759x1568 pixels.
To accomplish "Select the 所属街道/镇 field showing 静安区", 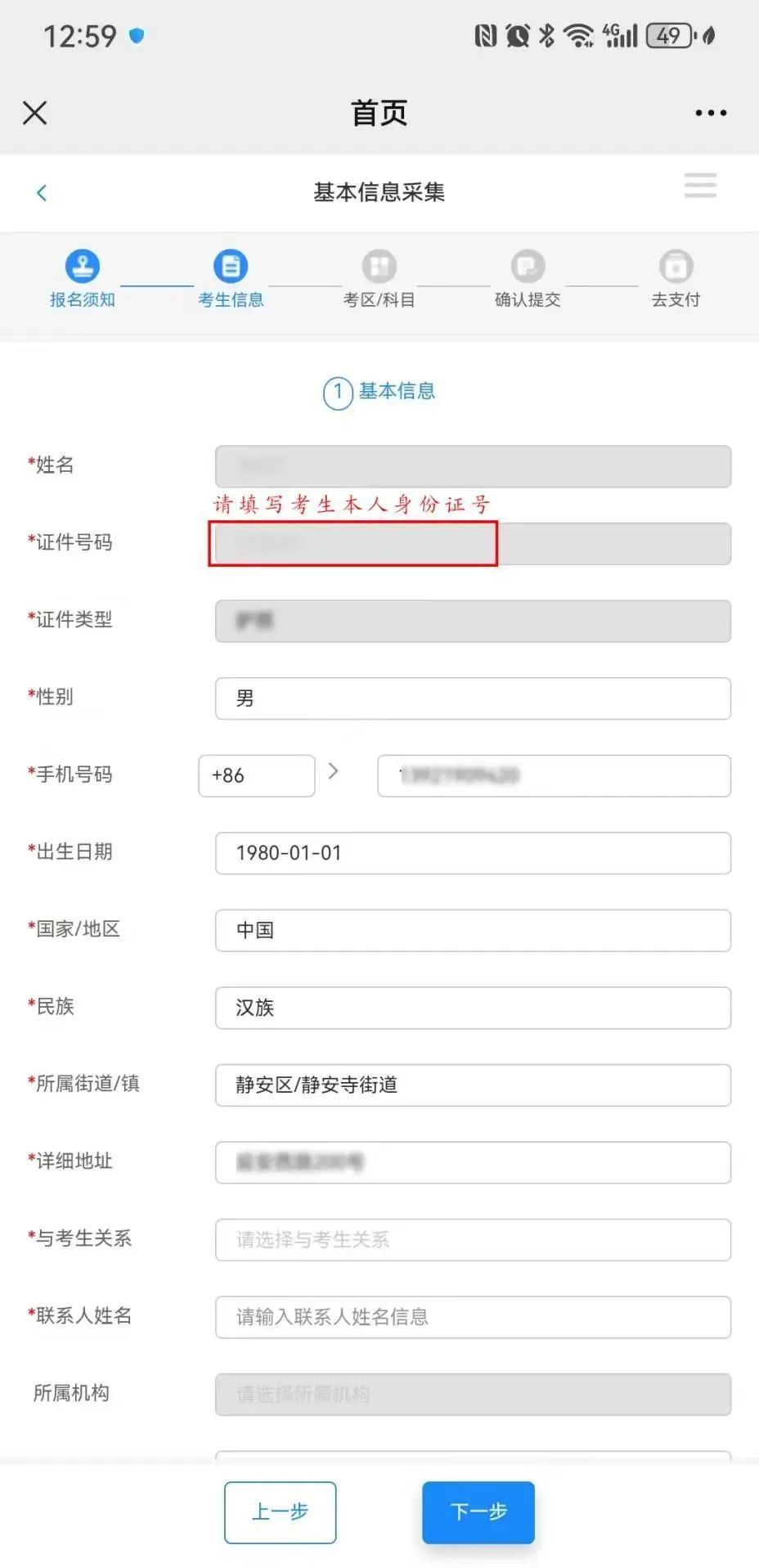I will pos(473,1085).
